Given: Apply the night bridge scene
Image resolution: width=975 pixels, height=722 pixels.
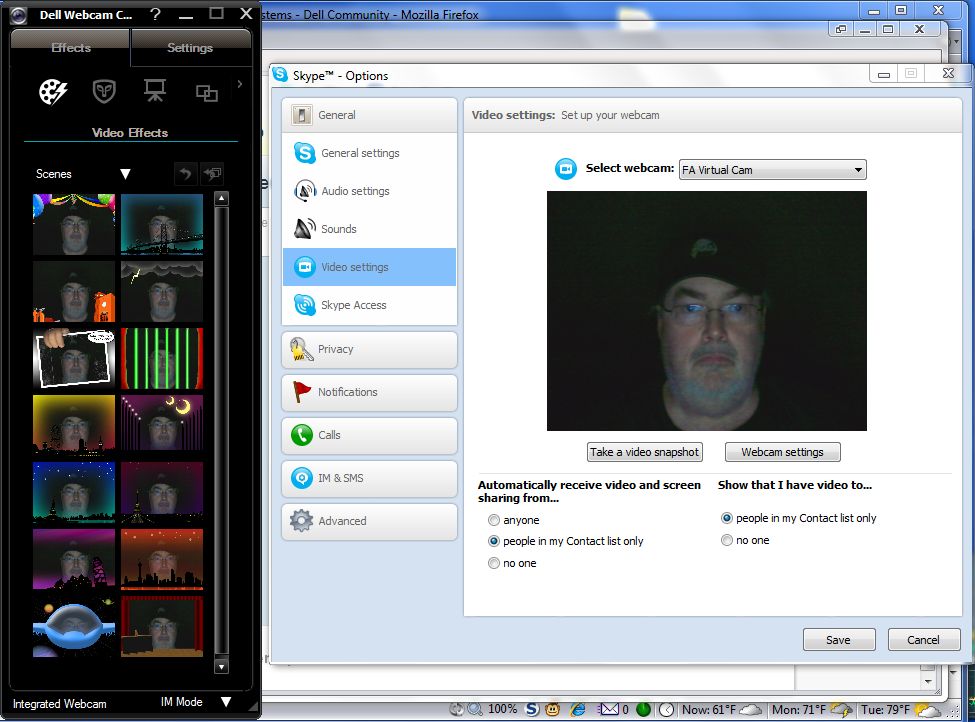Looking at the screenshot, I should coord(162,224).
